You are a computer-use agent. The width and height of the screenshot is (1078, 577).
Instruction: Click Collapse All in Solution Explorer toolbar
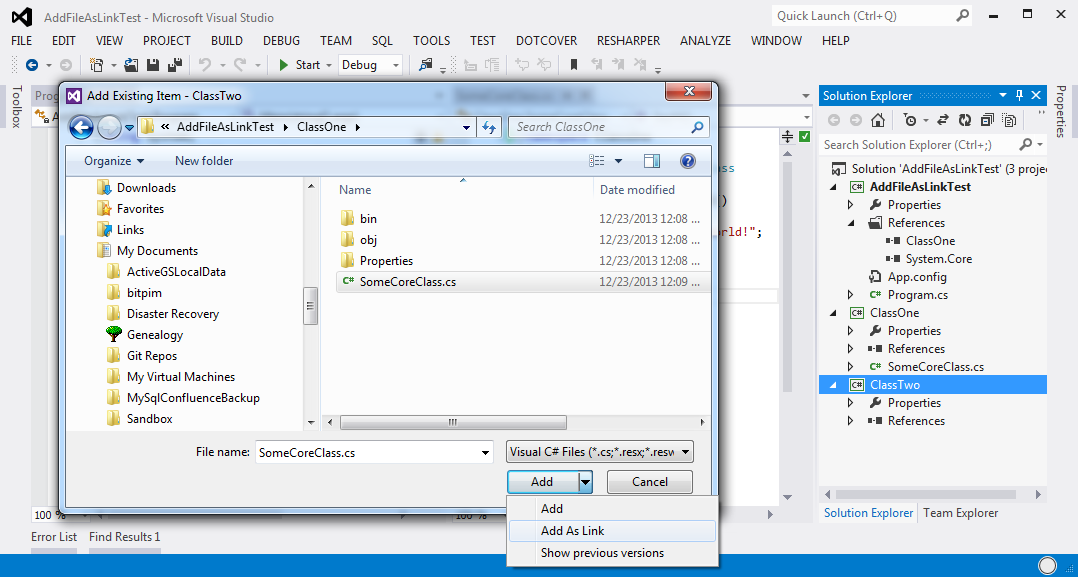pyautogui.click(x=986, y=120)
